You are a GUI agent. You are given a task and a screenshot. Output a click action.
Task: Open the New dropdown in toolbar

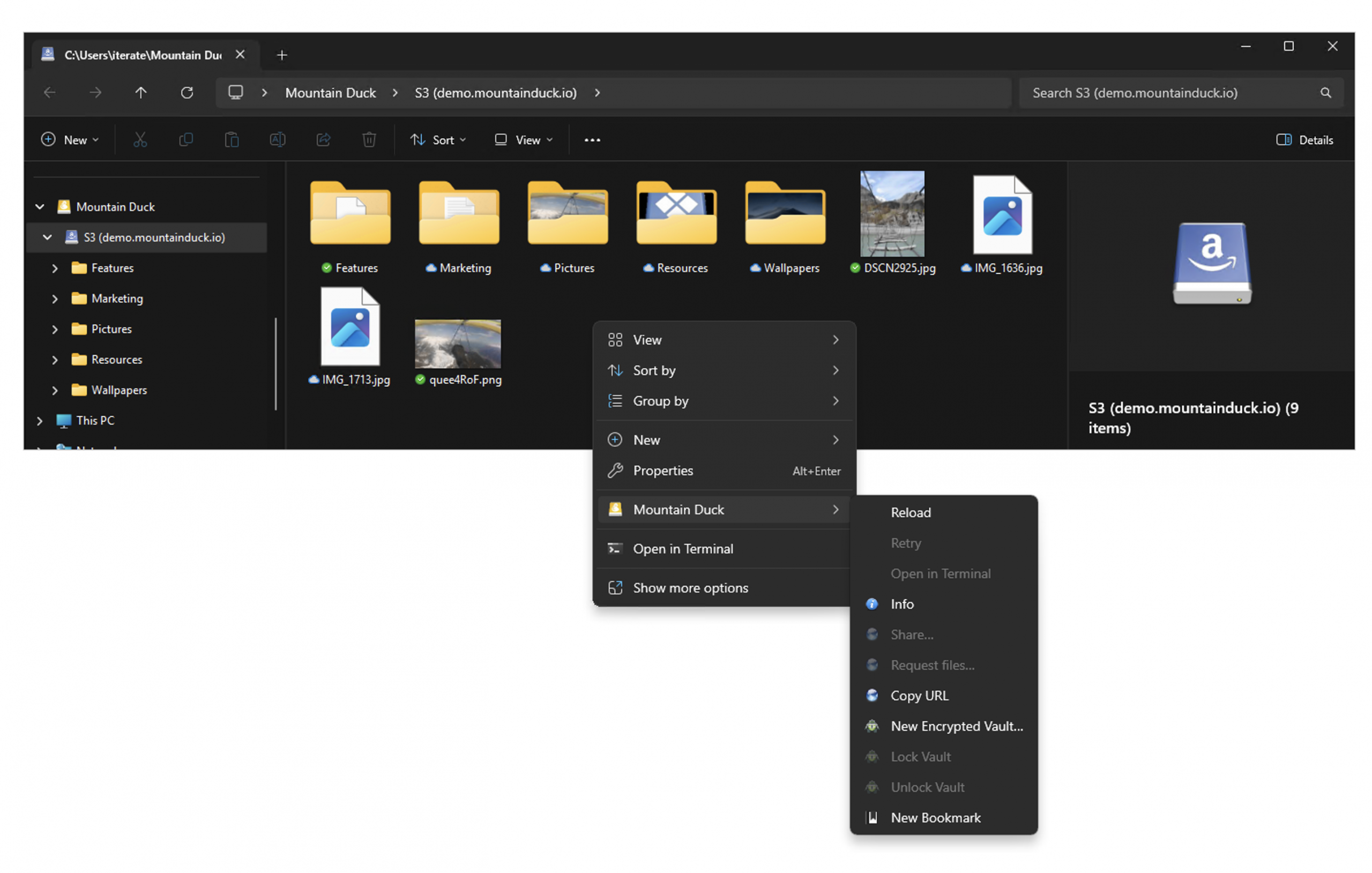[x=70, y=140]
